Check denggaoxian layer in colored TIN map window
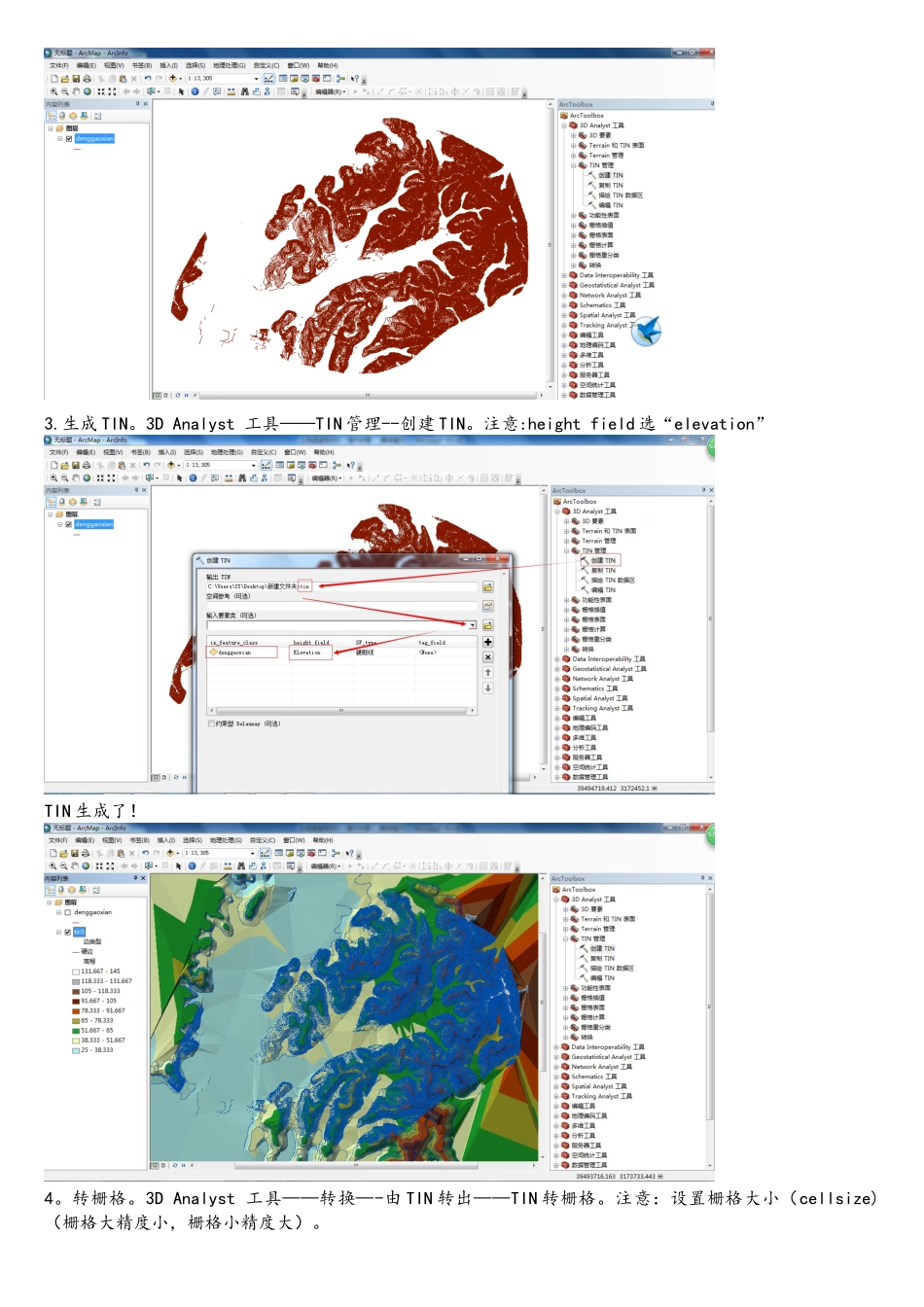 (x=68, y=912)
